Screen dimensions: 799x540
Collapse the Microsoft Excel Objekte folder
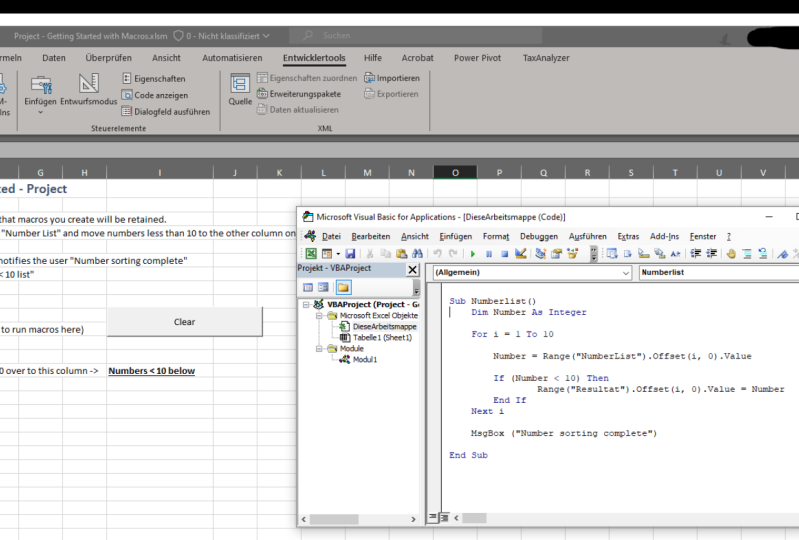pyautogui.click(x=318, y=316)
